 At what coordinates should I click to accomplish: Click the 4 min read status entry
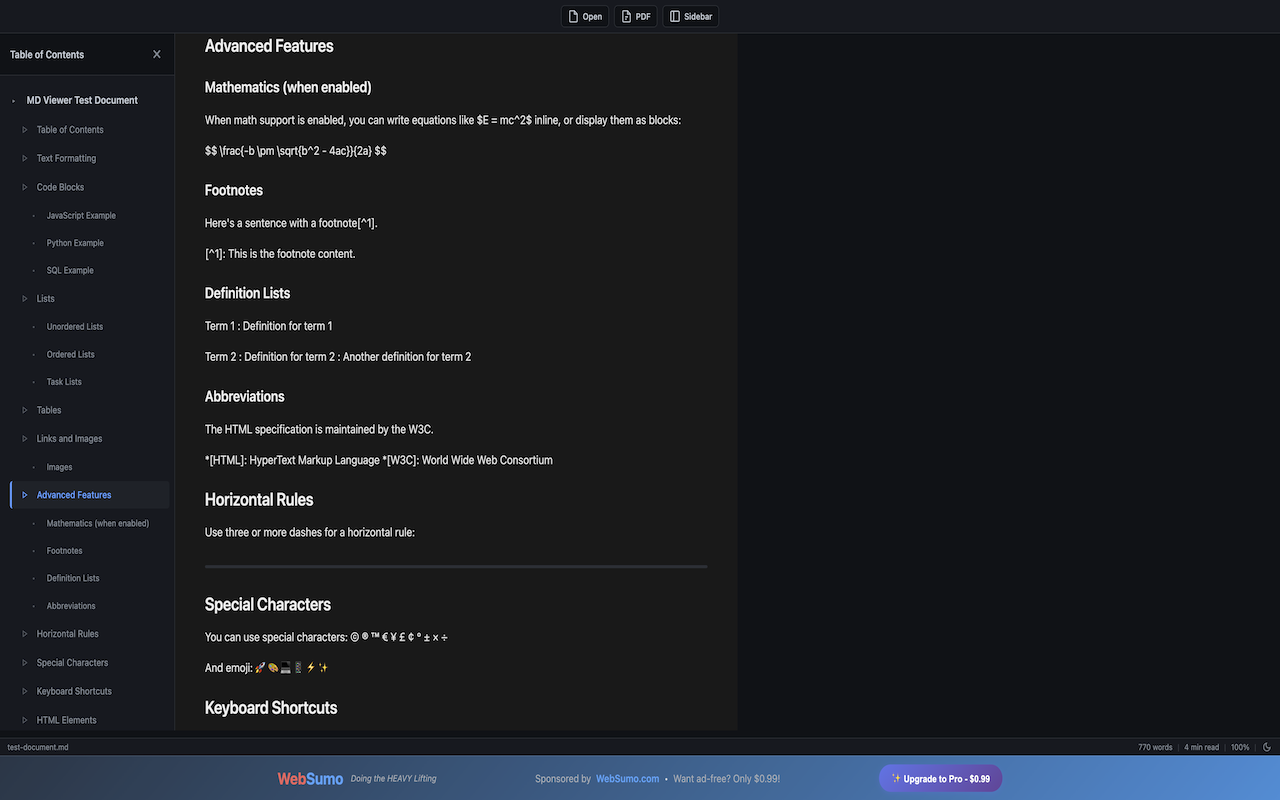click(x=1202, y=747)
